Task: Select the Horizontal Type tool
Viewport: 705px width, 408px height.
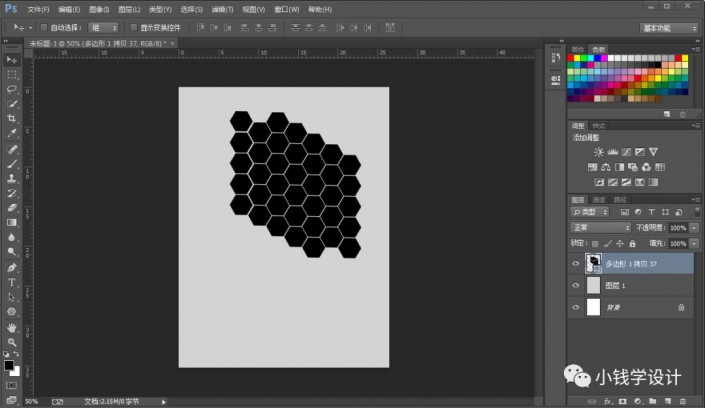Action: coord(12,282)
